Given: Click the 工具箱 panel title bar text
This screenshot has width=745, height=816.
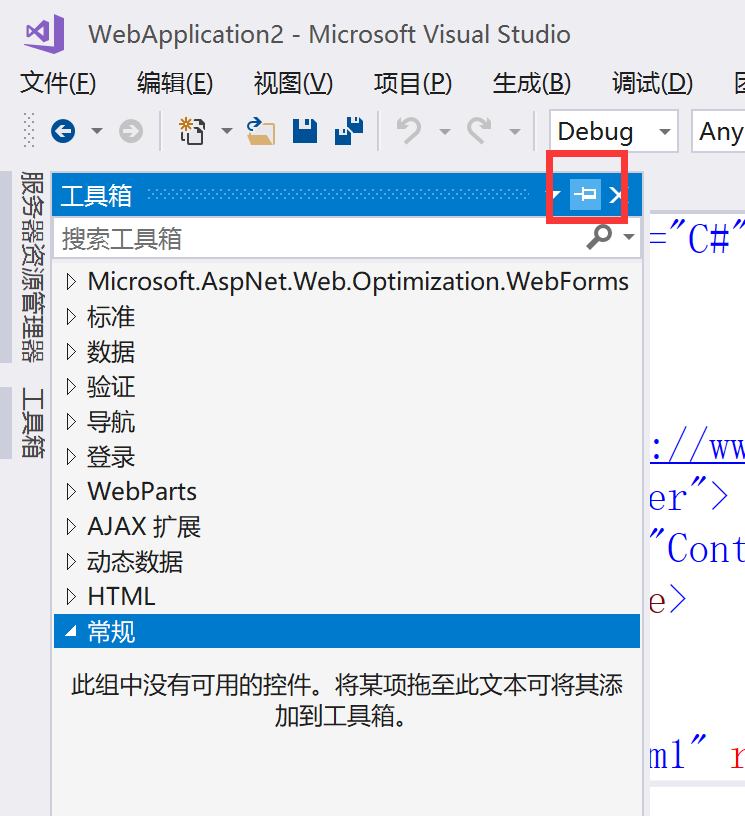Looking at the screenshot, I should point(96,196).
